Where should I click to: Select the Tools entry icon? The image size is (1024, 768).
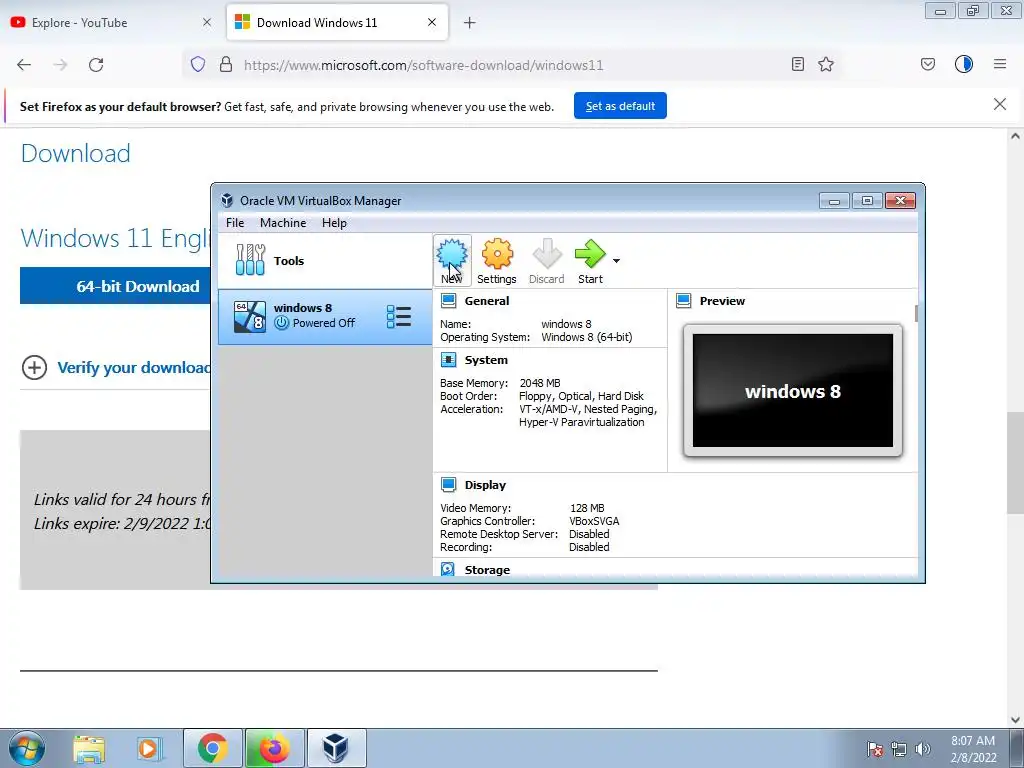coord(250,260)
